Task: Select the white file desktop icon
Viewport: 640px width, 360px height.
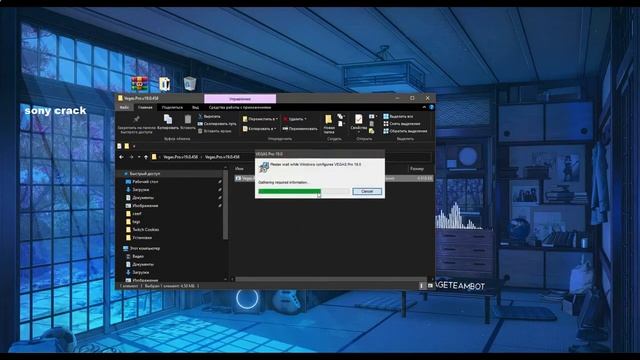Action: pos(164,84)
